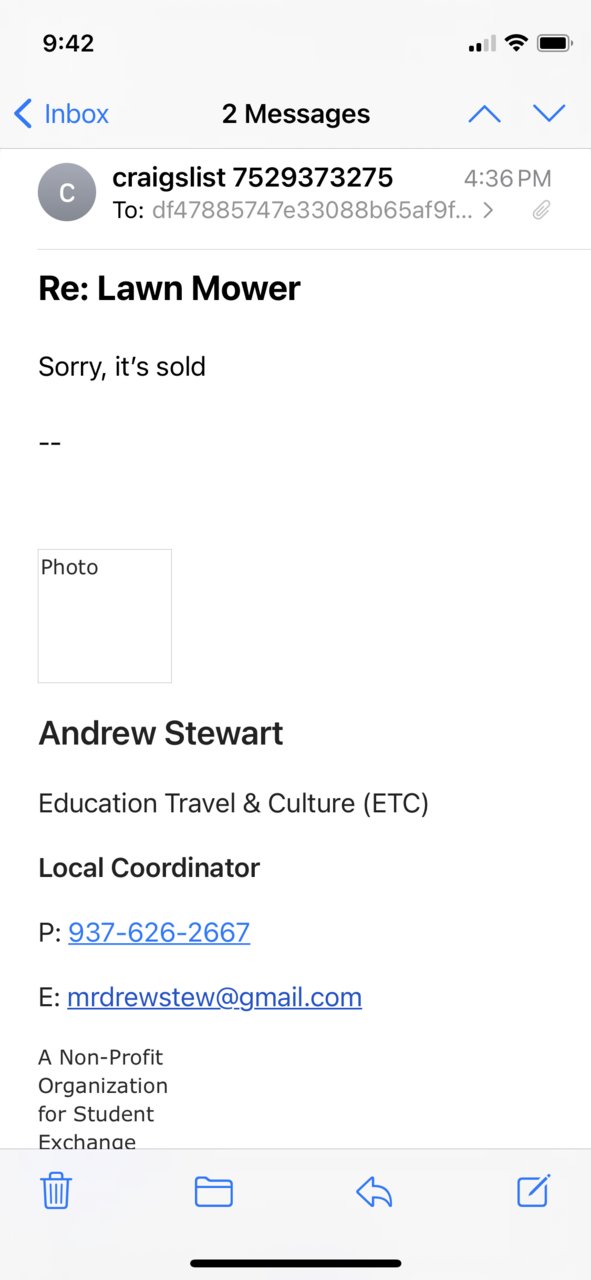Tap the trash icon to delete message
Viewport: 591px width, 1280px height.
pos(56,1191)
